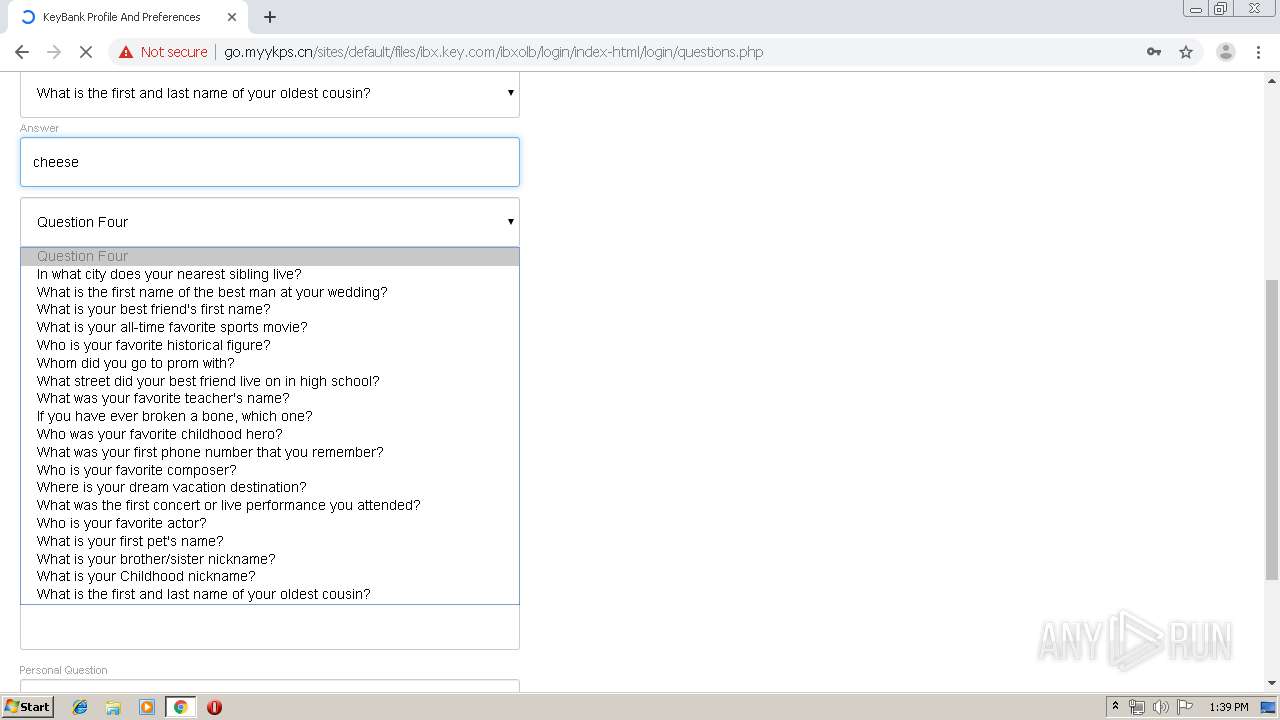This screenshot has width=1280, height=720.
Task: Click the page vertical scrollbar thumb
Action: pos(1272,430)
